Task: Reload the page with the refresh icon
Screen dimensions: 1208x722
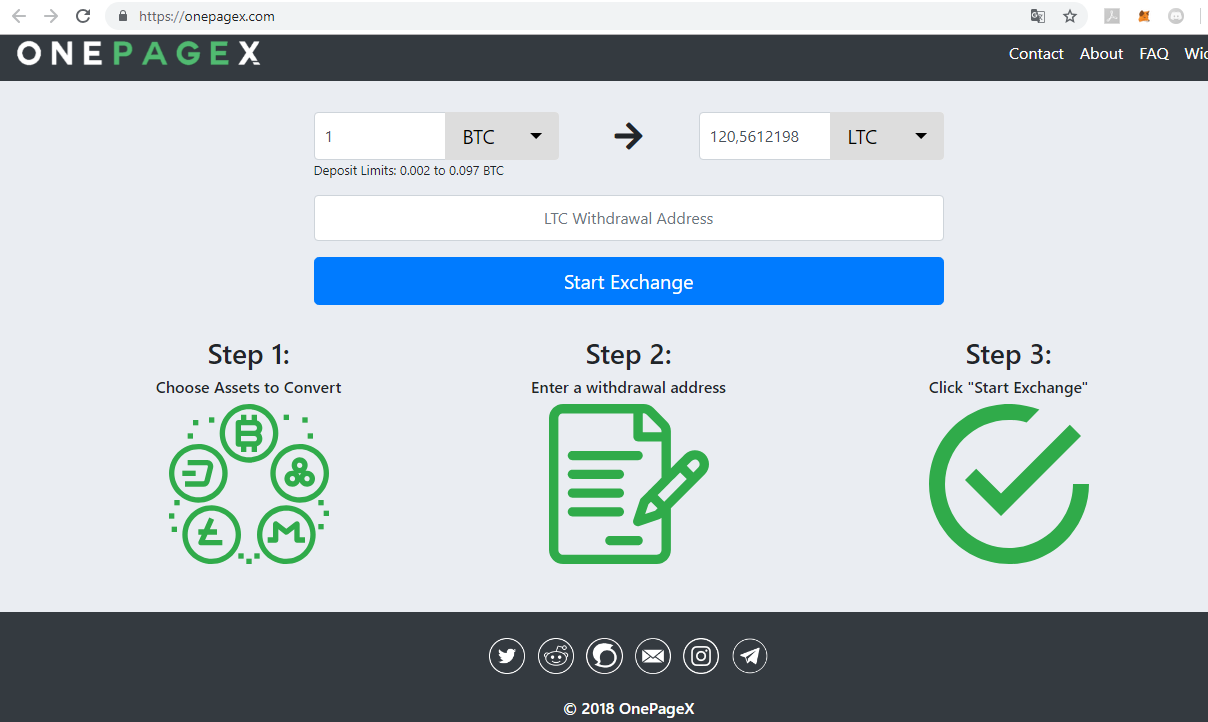Action: [x=84, y=16]
